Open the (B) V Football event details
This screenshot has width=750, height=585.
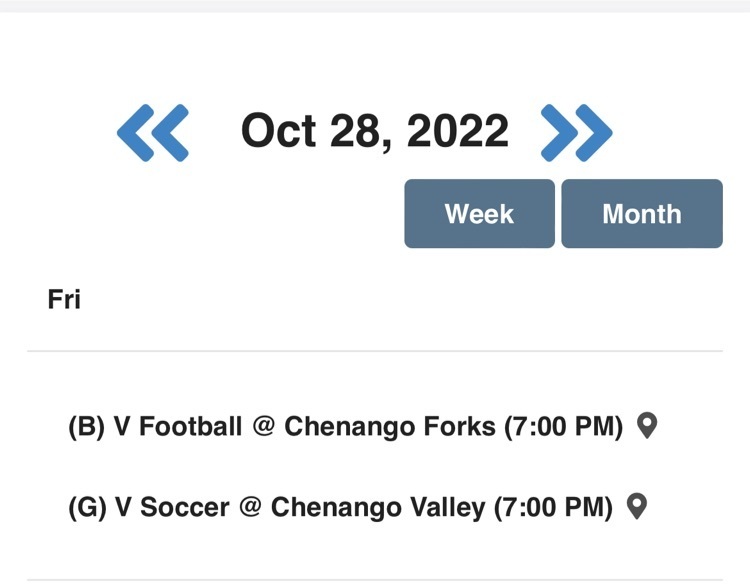pos(345,426)
